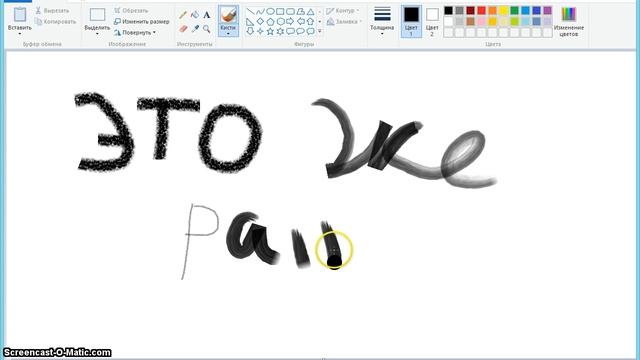Select the Eraser tool
The image size is (640, 360).
[183, 29]
